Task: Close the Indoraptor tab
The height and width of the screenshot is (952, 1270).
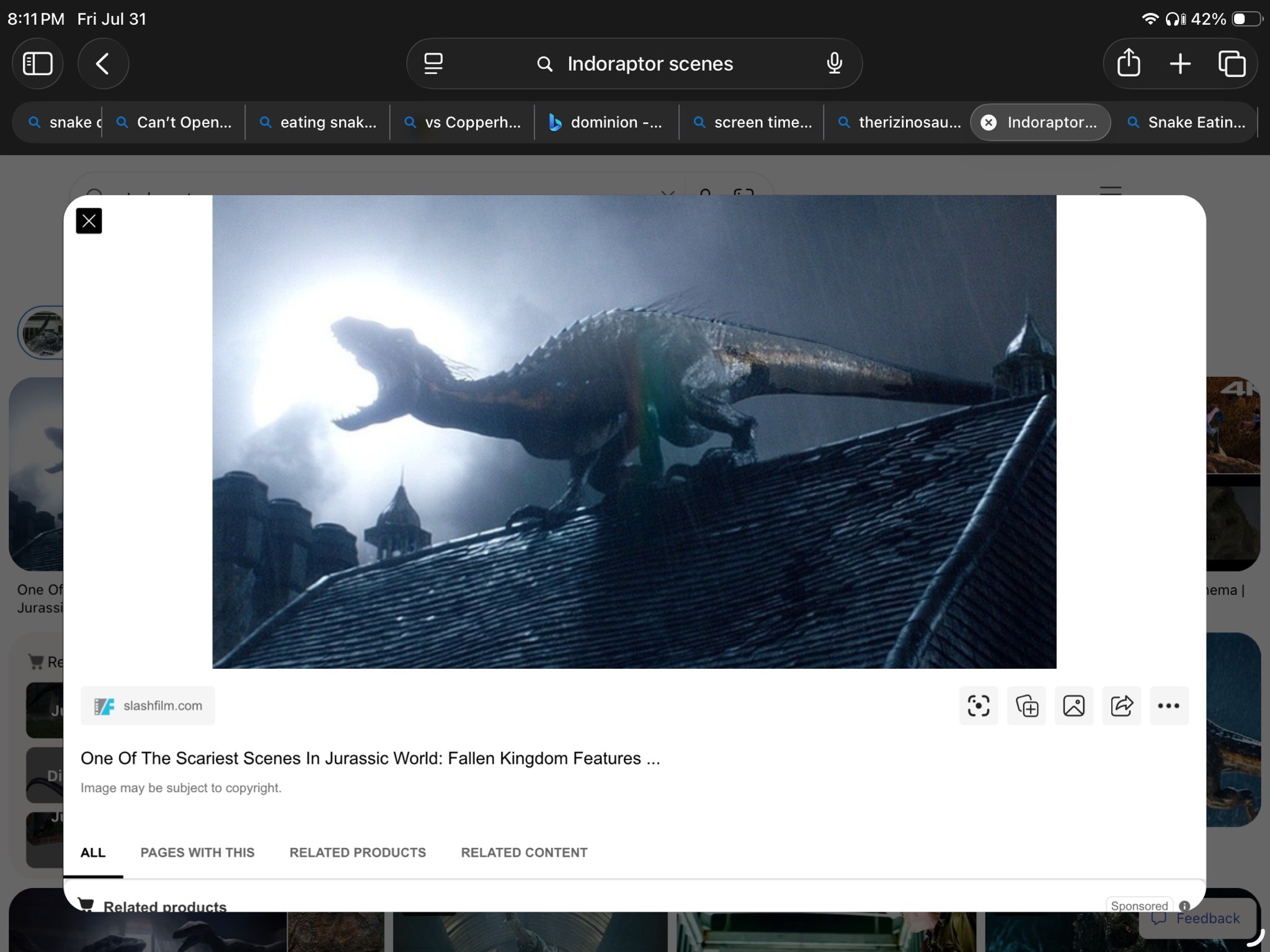Action: 989,122
